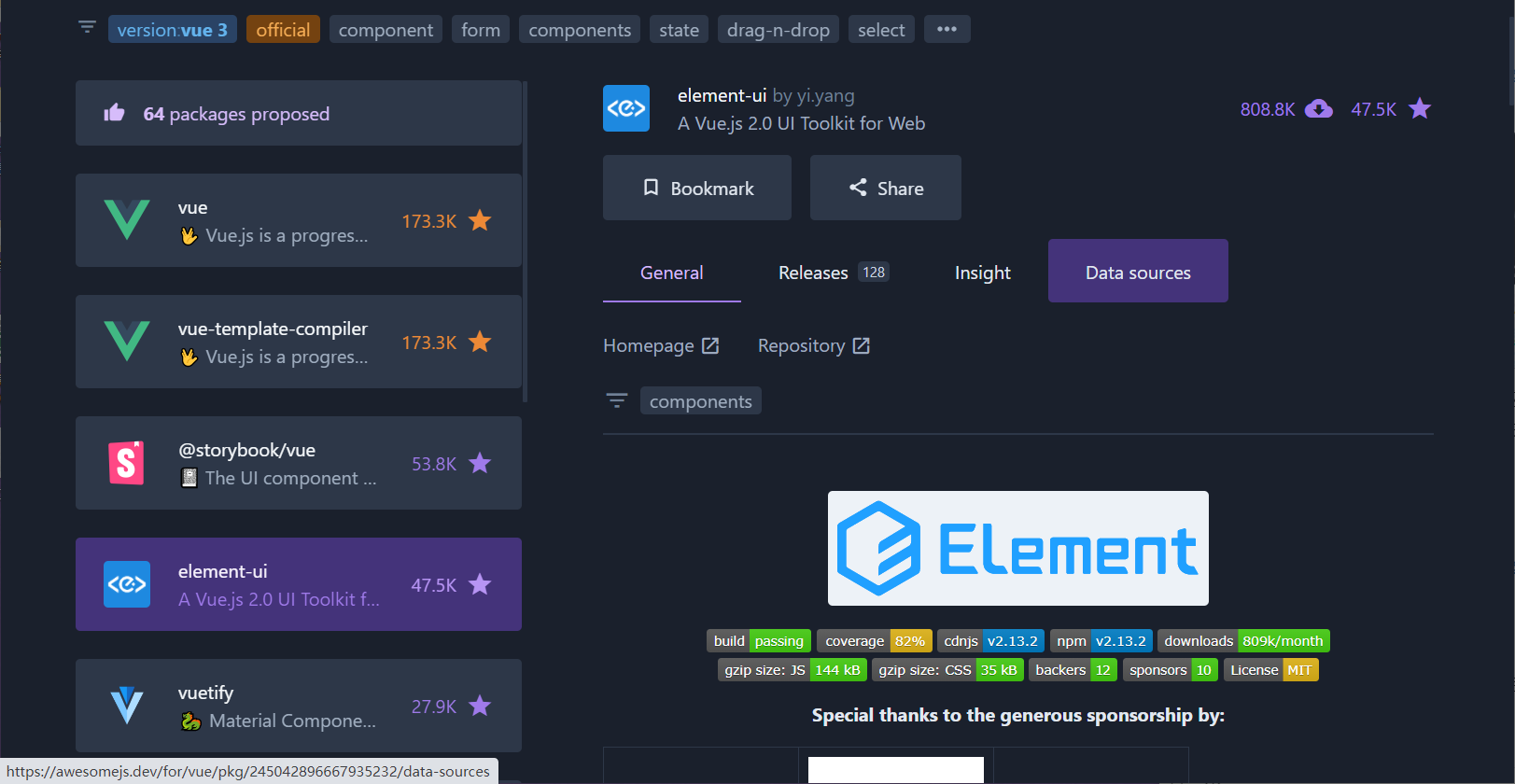Toggle the form tag filter
Screen dimensions: 1515x784
[481, 30]
